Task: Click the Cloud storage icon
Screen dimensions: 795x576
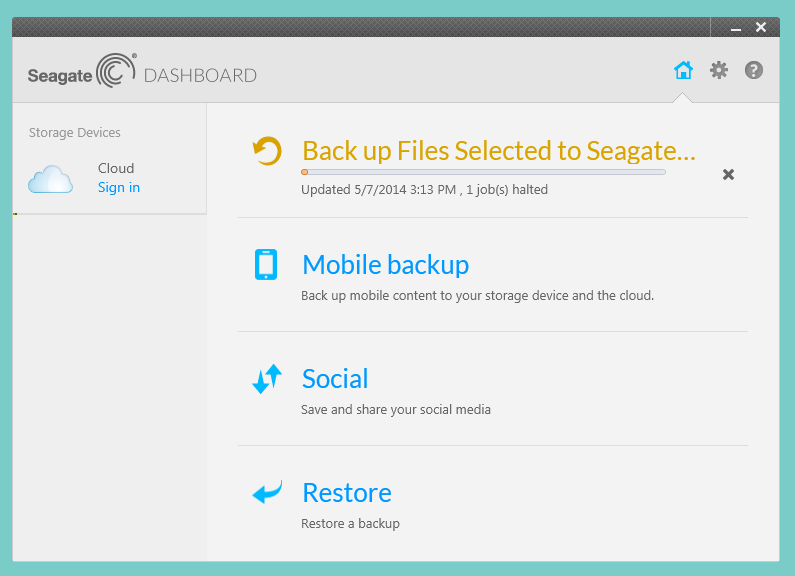Action: 50,180
